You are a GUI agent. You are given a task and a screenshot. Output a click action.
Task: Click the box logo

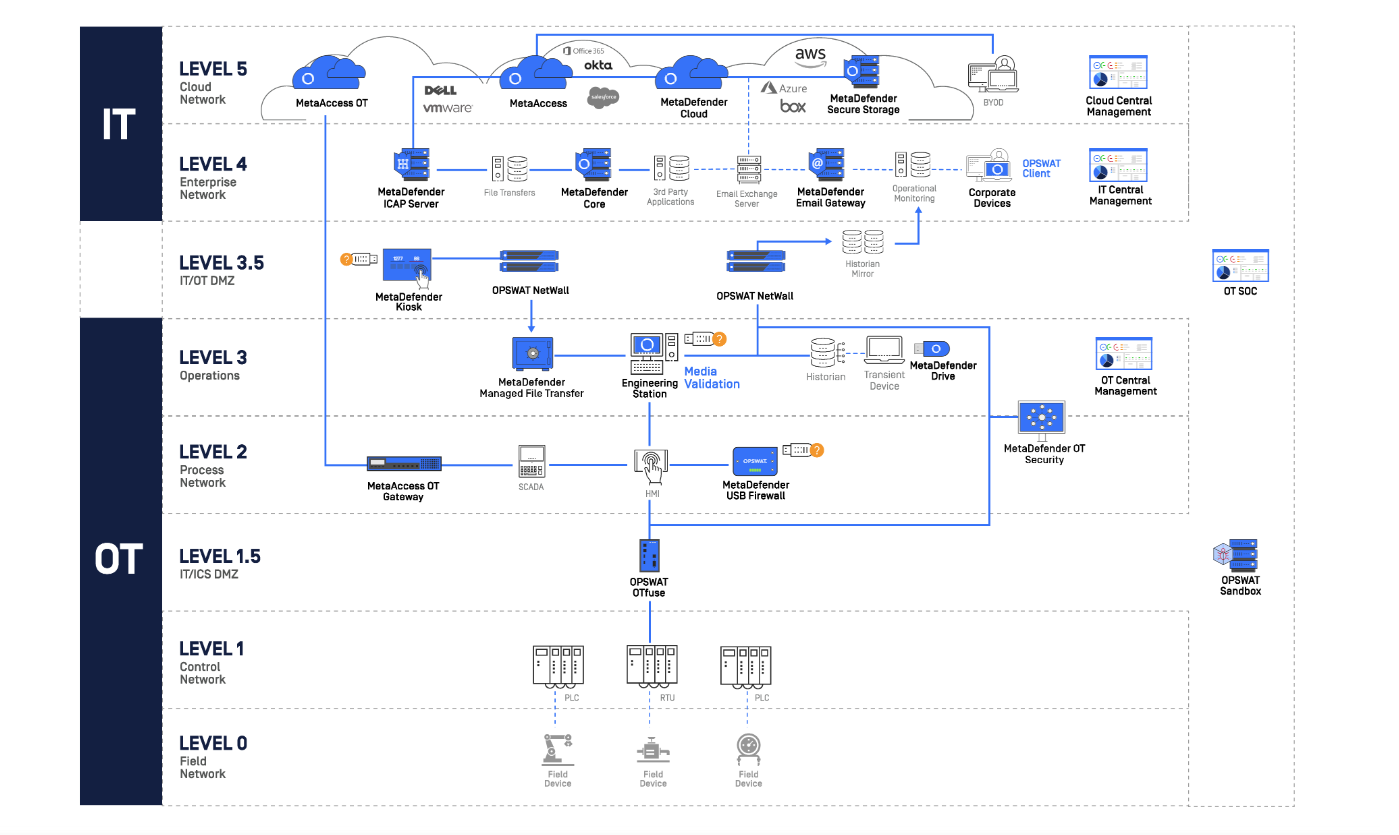coord(793,105)
